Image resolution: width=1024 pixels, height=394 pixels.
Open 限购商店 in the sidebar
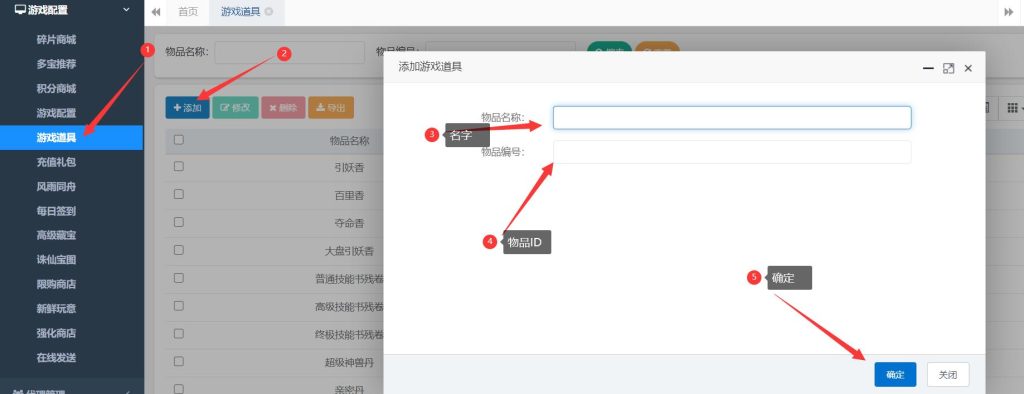(56, 284)
